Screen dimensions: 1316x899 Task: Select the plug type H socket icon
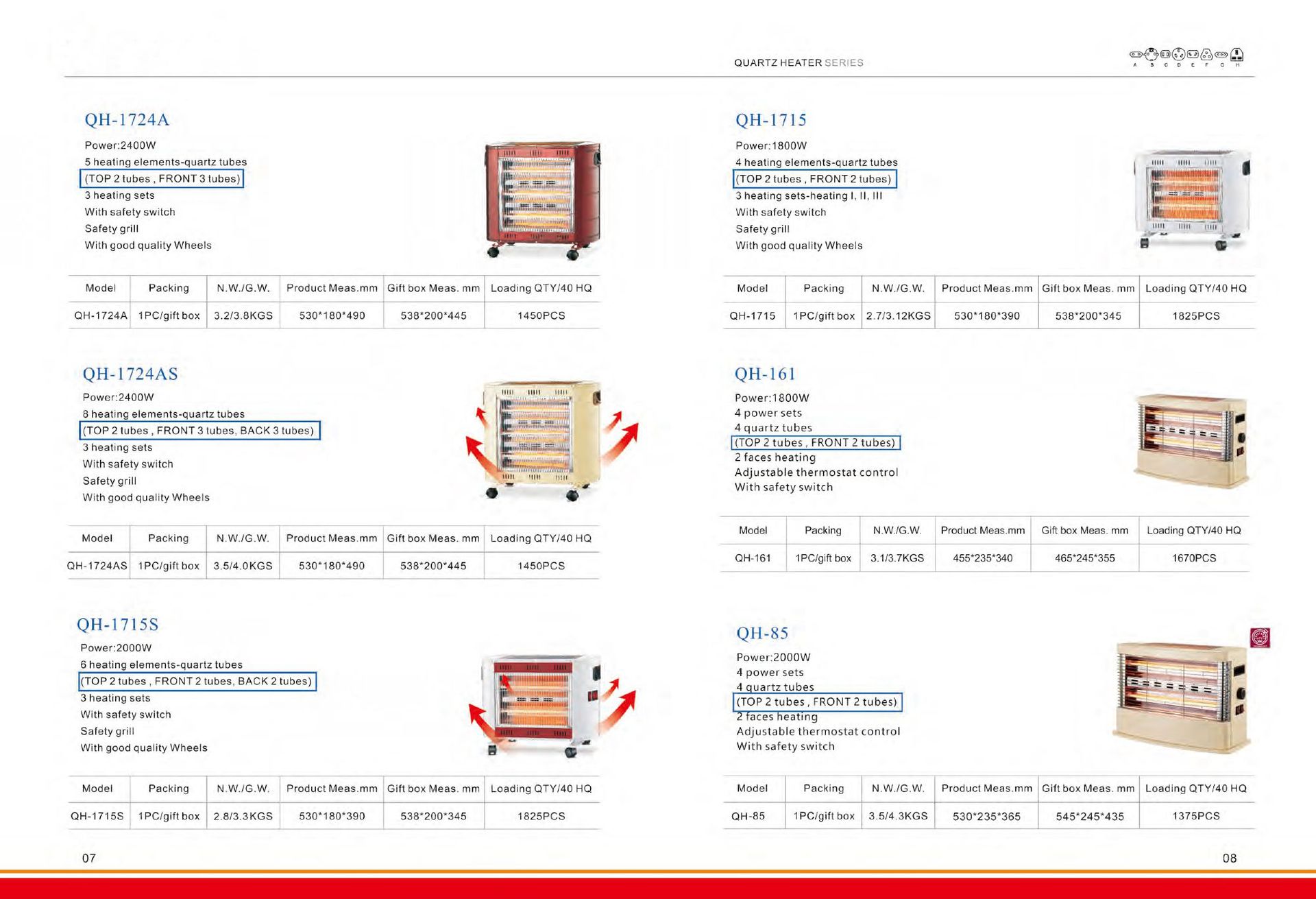click(x=1238, y=55)
